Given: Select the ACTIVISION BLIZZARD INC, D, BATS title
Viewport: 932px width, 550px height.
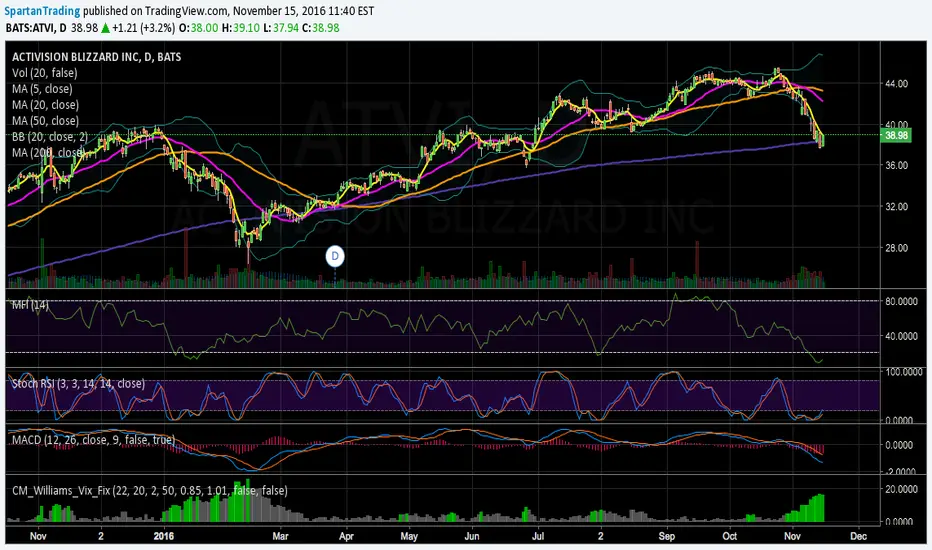Looking at the screenshot, I should click(x=96, y=57).
